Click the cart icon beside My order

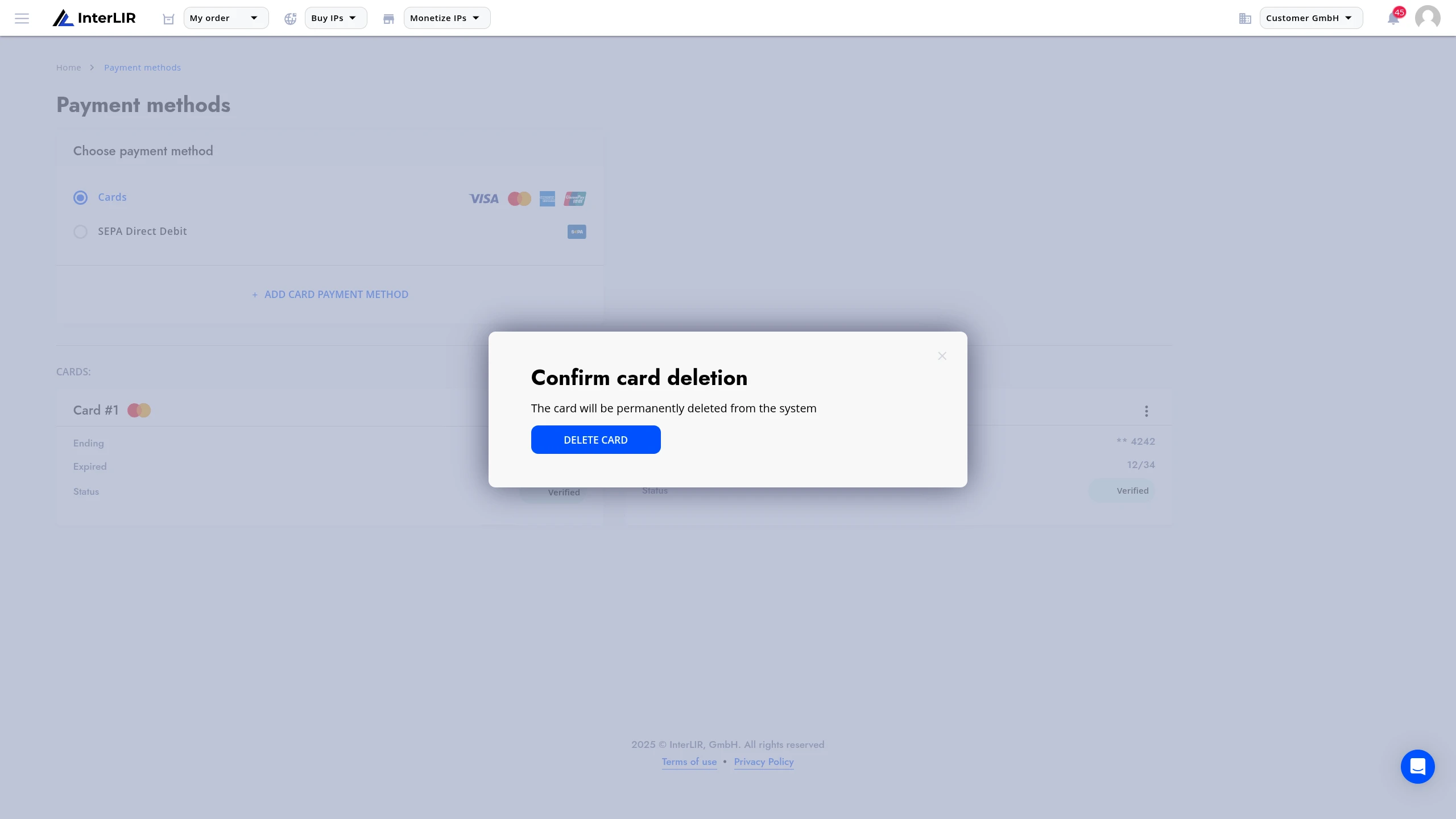[168, 19]
